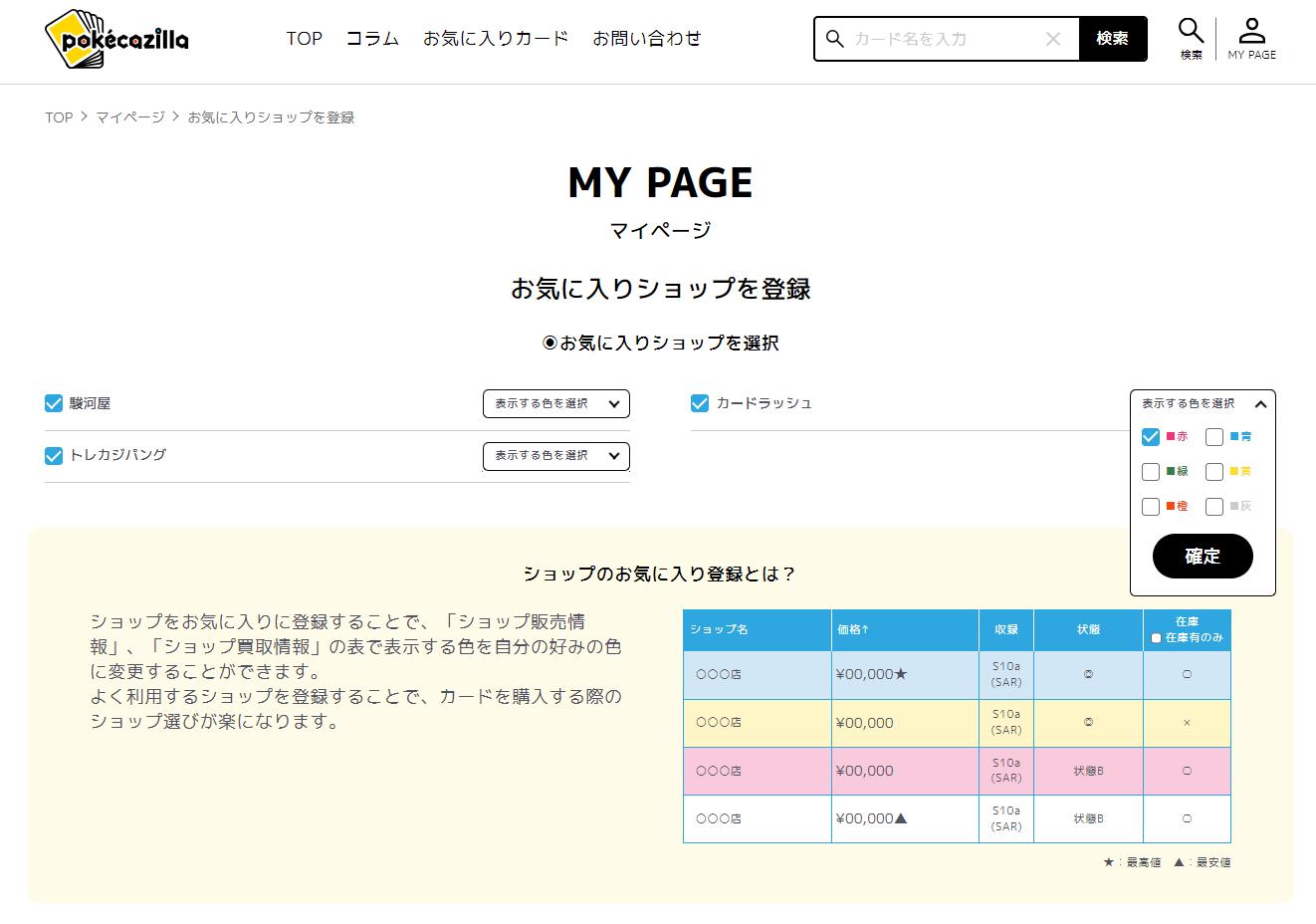Check the 灰 color checkbox
Viewport: 1316px width, 924px height.
1214,507
